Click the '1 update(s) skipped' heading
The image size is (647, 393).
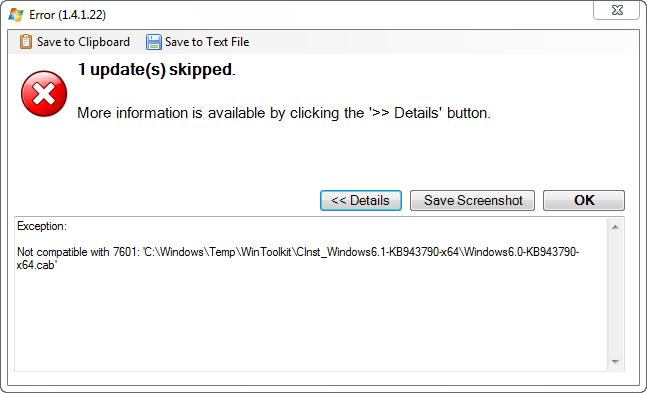pos(156,70)
